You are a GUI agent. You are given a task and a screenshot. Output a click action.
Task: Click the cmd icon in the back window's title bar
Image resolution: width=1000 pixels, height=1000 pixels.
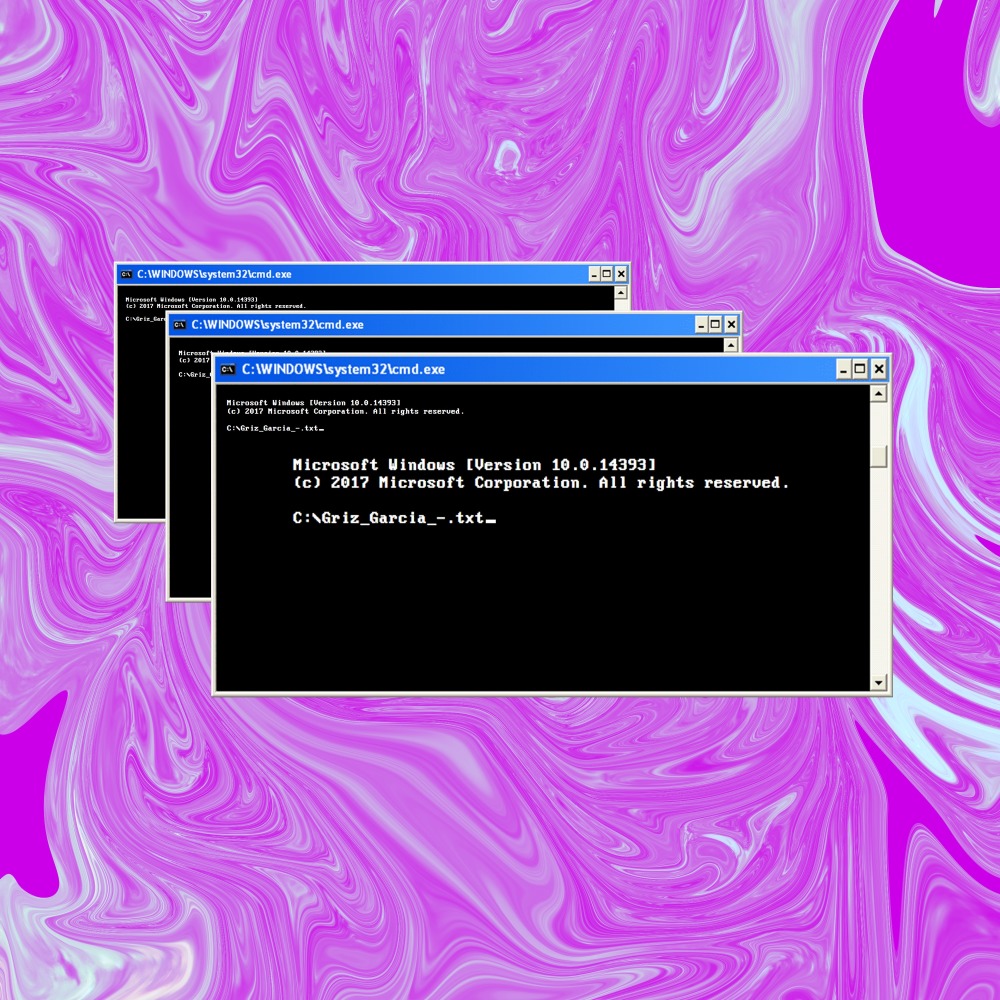(126, 274)
